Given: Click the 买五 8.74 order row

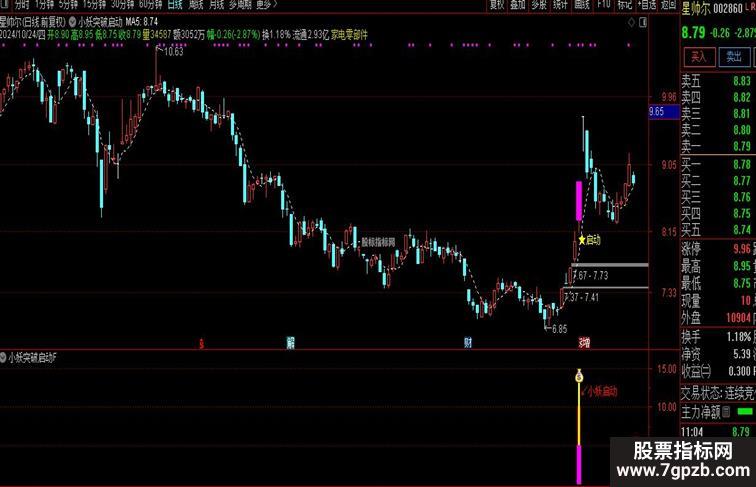Looking at the screenshot, I should (x=718, y=230).
